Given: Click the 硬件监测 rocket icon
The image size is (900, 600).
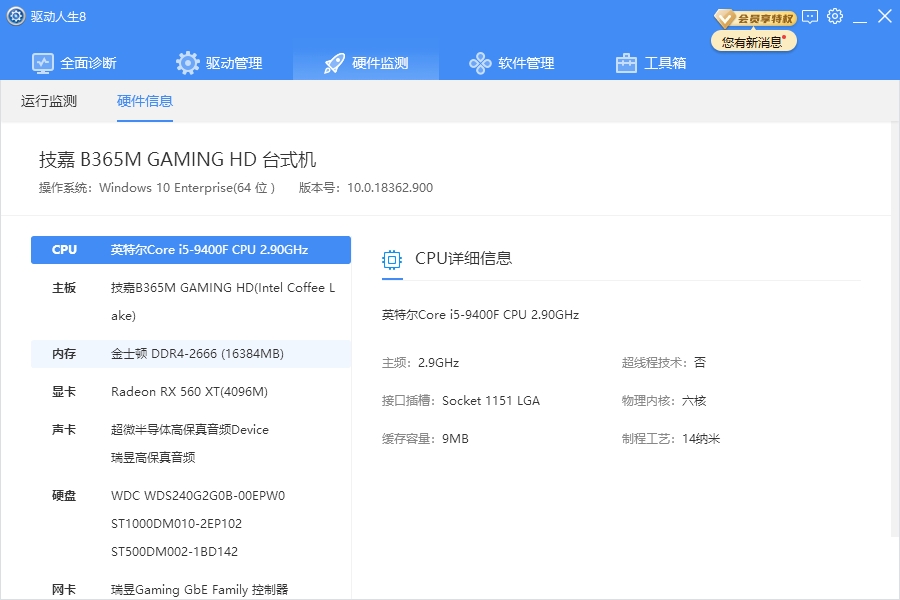Looking at the screenshot, I should (x=334, y=63).
